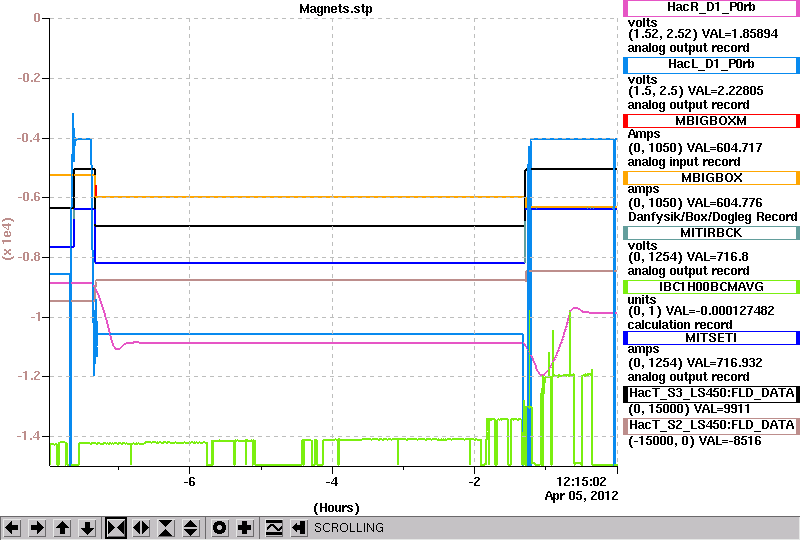
Task: Select the HacR_D1_P0rb curve label
Action: click(x=711, y=8)
